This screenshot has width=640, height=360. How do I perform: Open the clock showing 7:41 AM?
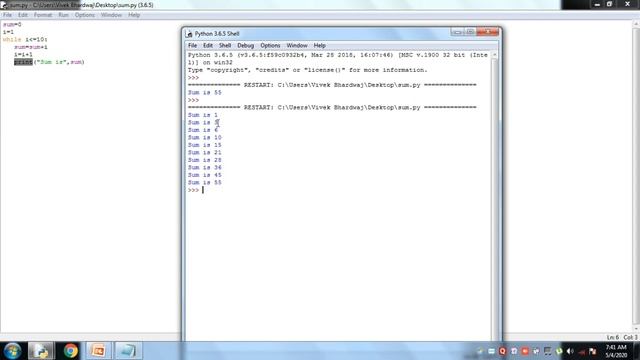point(616,351)
